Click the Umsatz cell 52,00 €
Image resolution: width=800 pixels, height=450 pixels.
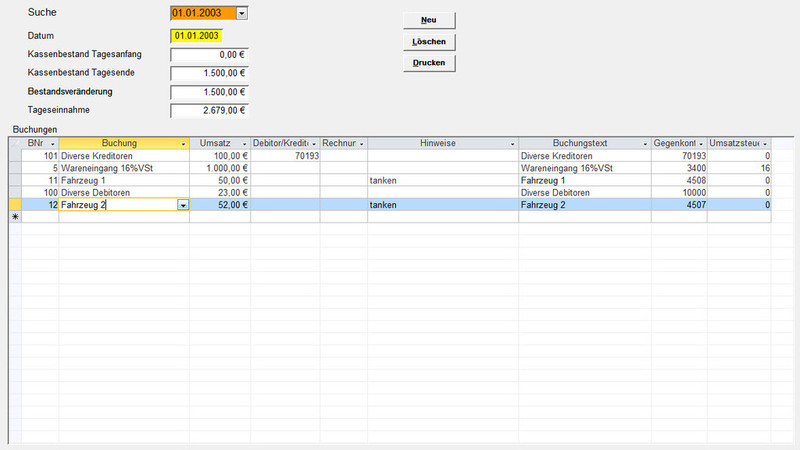click(220, 205)
